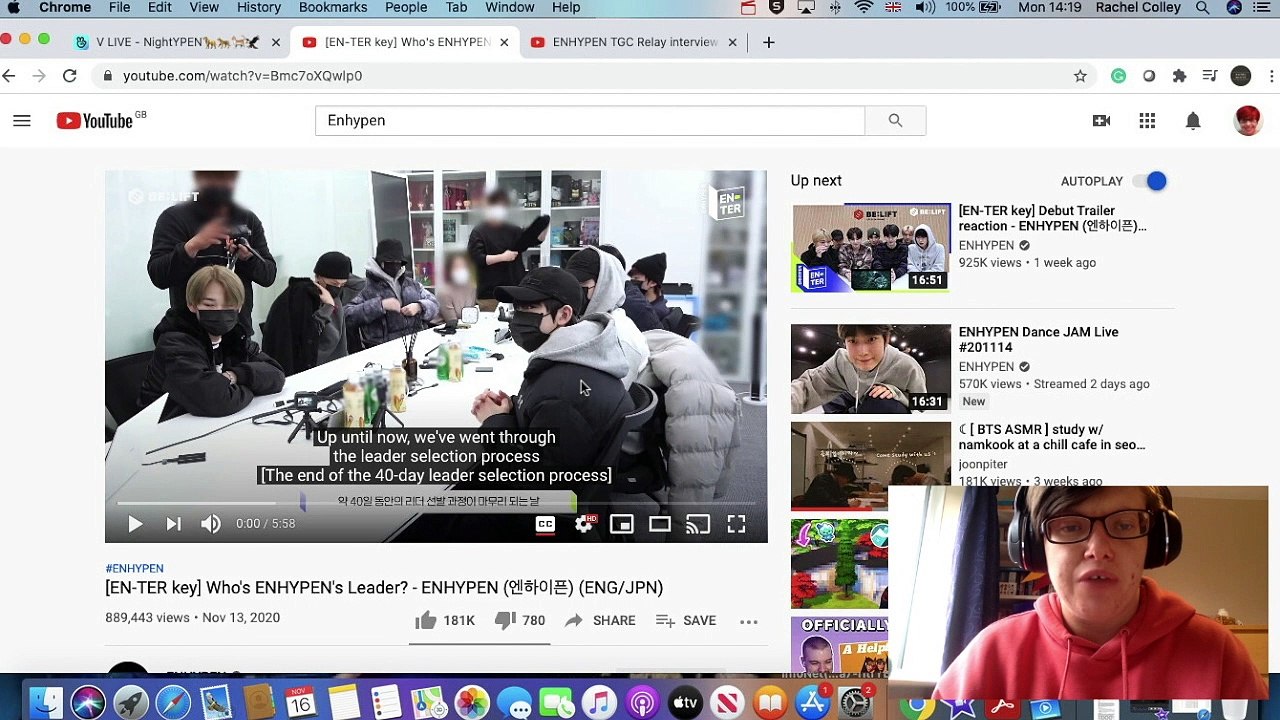Open the Wi-Fi status menu
Image resolution: width=1280 pixels, height=720 pixels.
point(863,7)
